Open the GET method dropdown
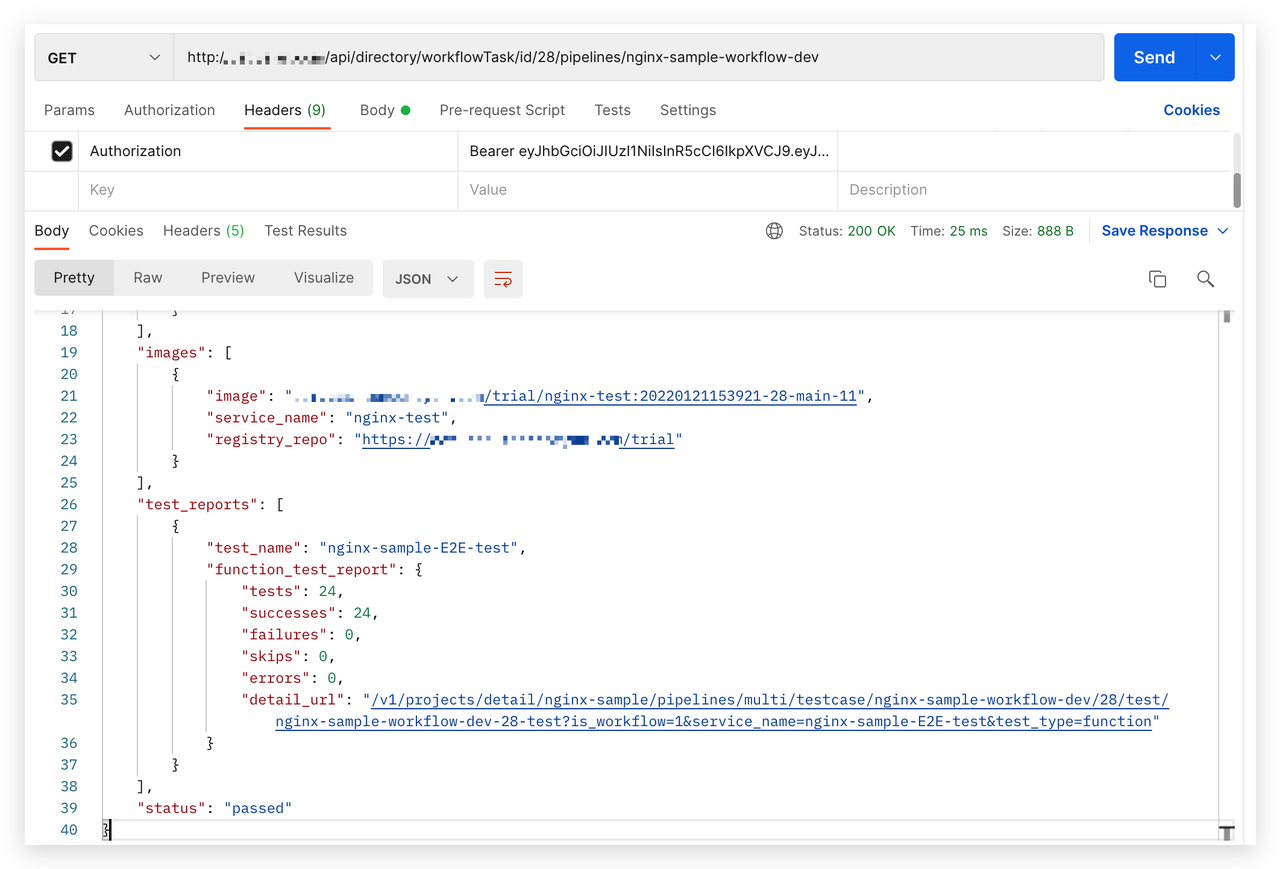Image resolution: width=1280 pixels, height=869 pixels. pos(103,58)
